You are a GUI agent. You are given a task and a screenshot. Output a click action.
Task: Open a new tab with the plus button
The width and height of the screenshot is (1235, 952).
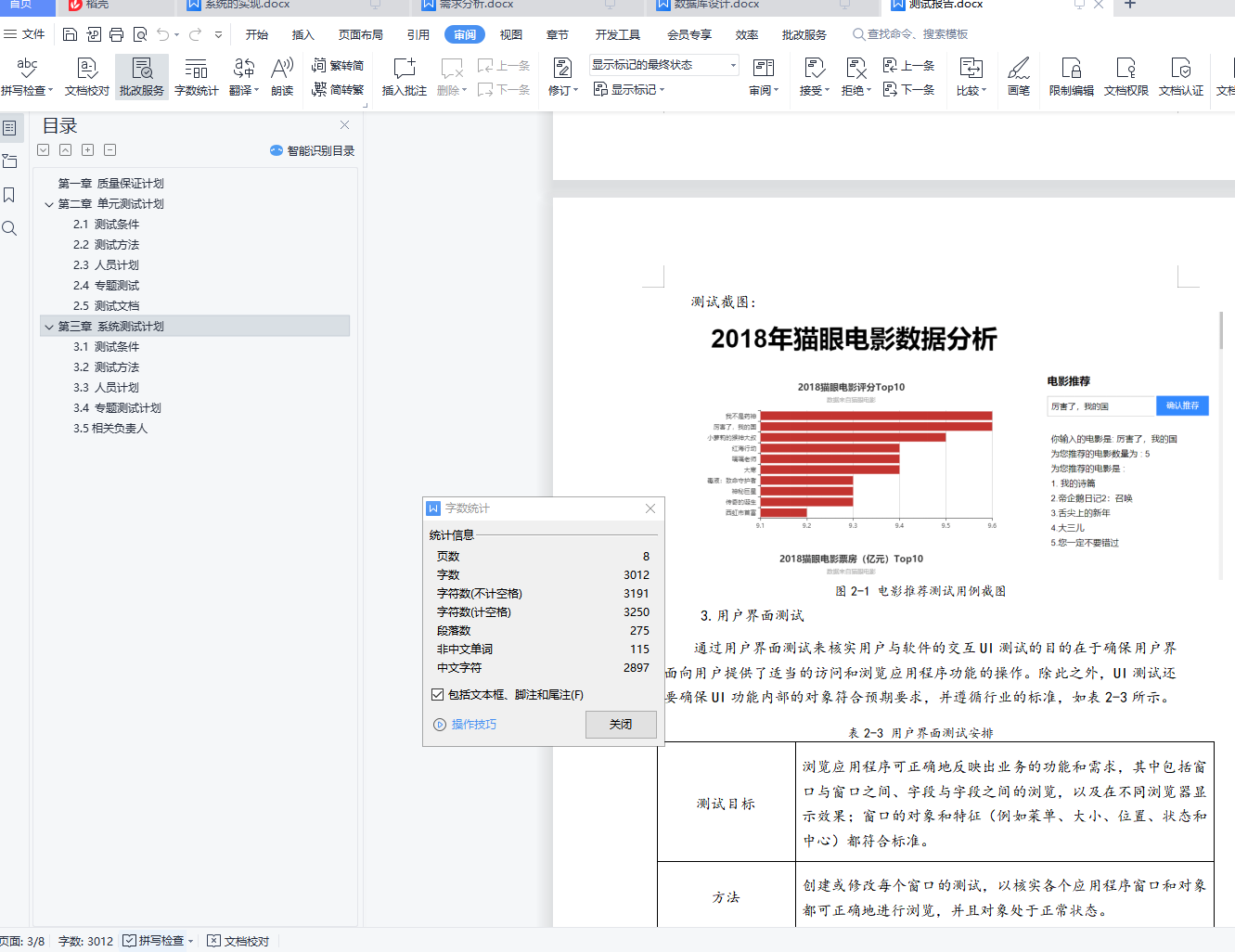[x=1129, y=5]
